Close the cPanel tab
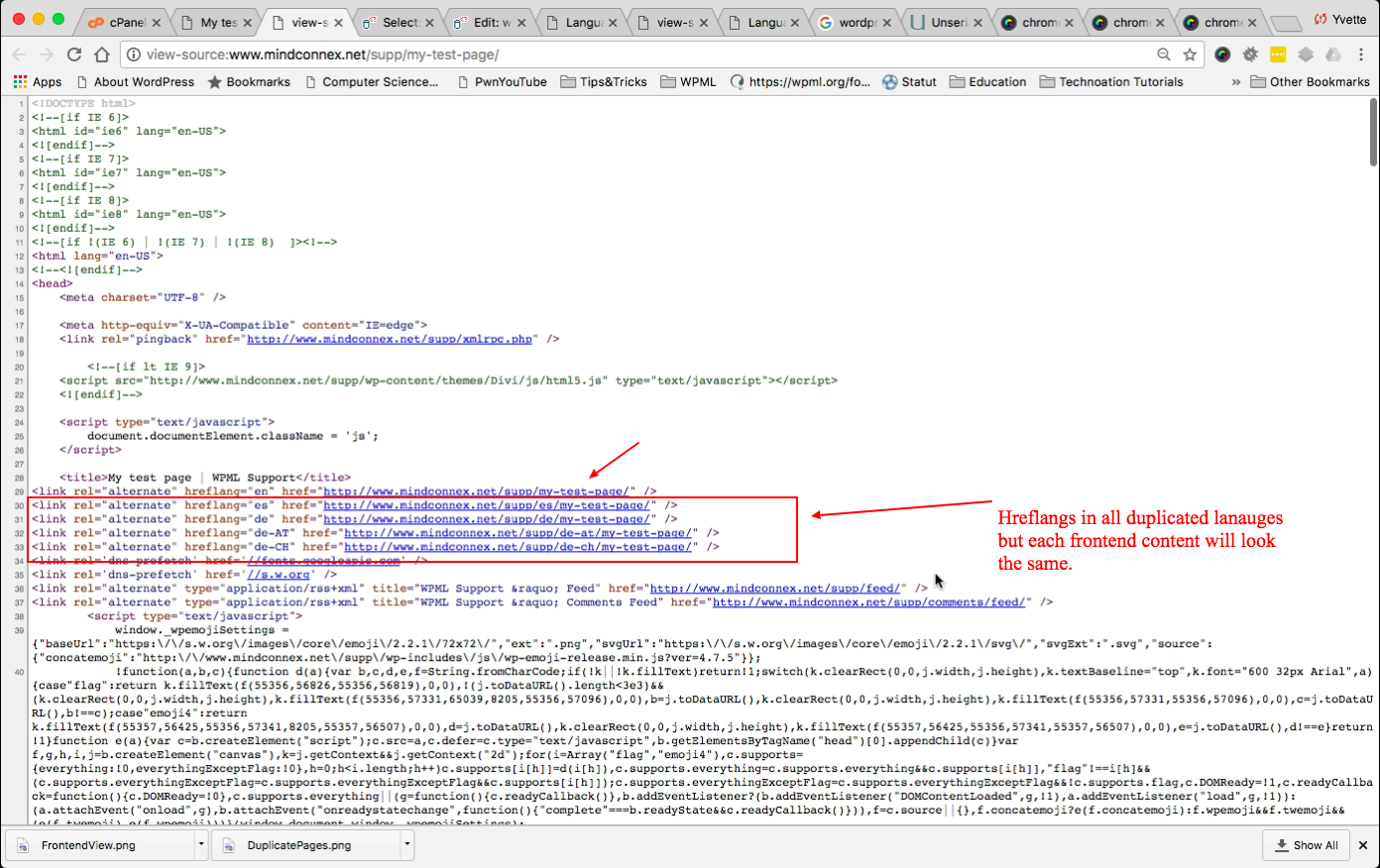This screenshot has width=1380, height=868. click(159, 23)
